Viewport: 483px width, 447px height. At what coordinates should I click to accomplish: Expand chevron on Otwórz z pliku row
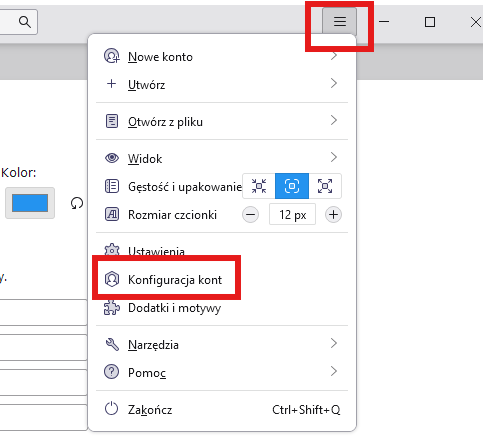tap(334, 120)
